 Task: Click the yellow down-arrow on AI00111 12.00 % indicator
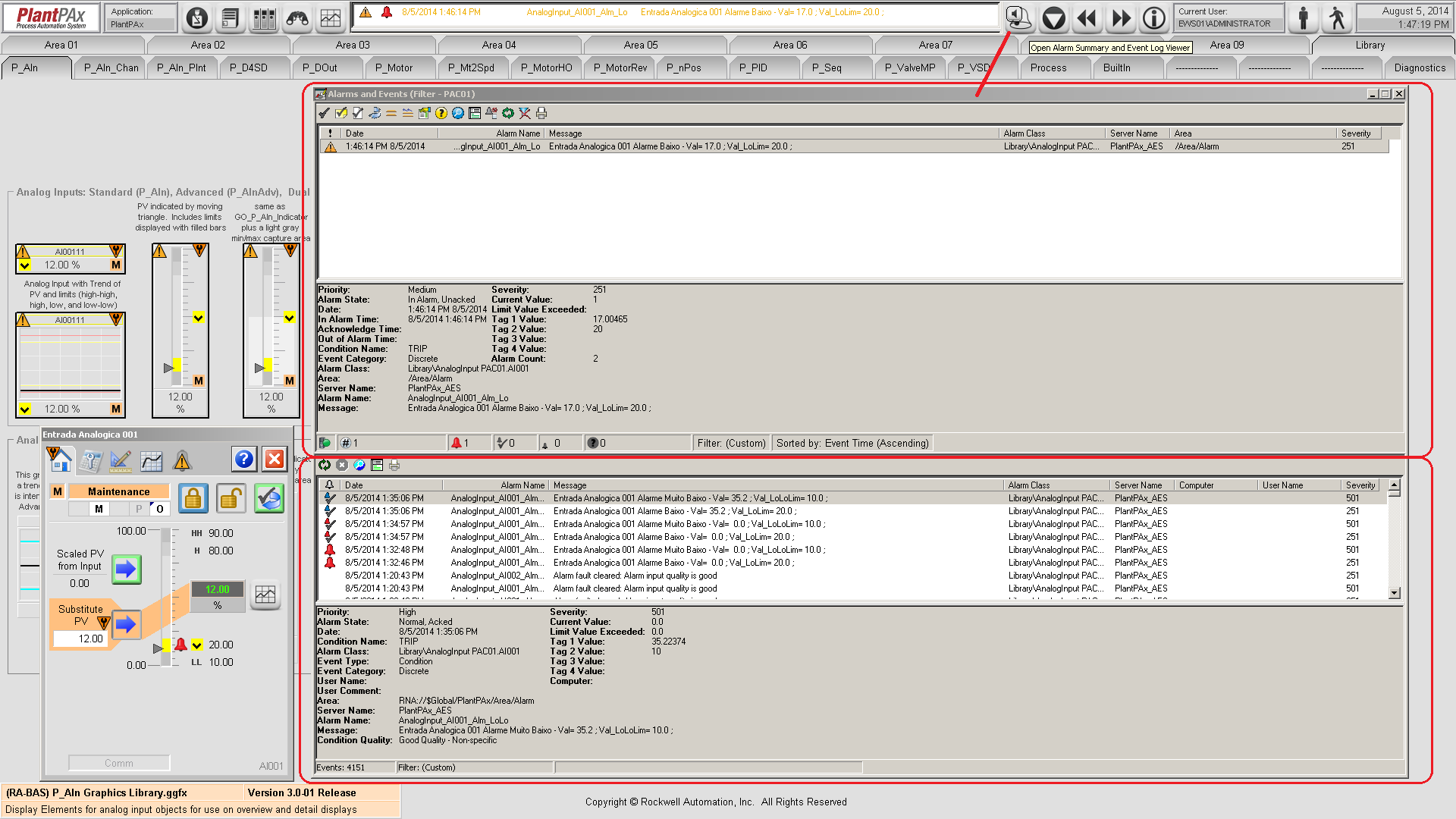coord(25,265)
